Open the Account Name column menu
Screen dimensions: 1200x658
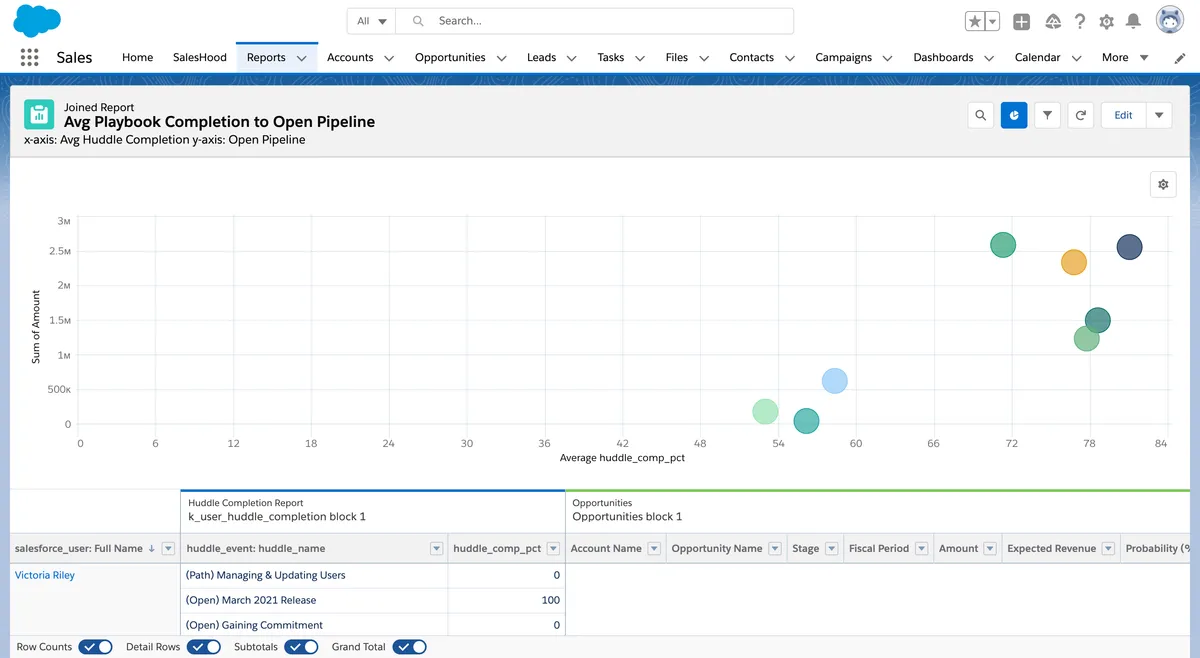coord(654,548)
